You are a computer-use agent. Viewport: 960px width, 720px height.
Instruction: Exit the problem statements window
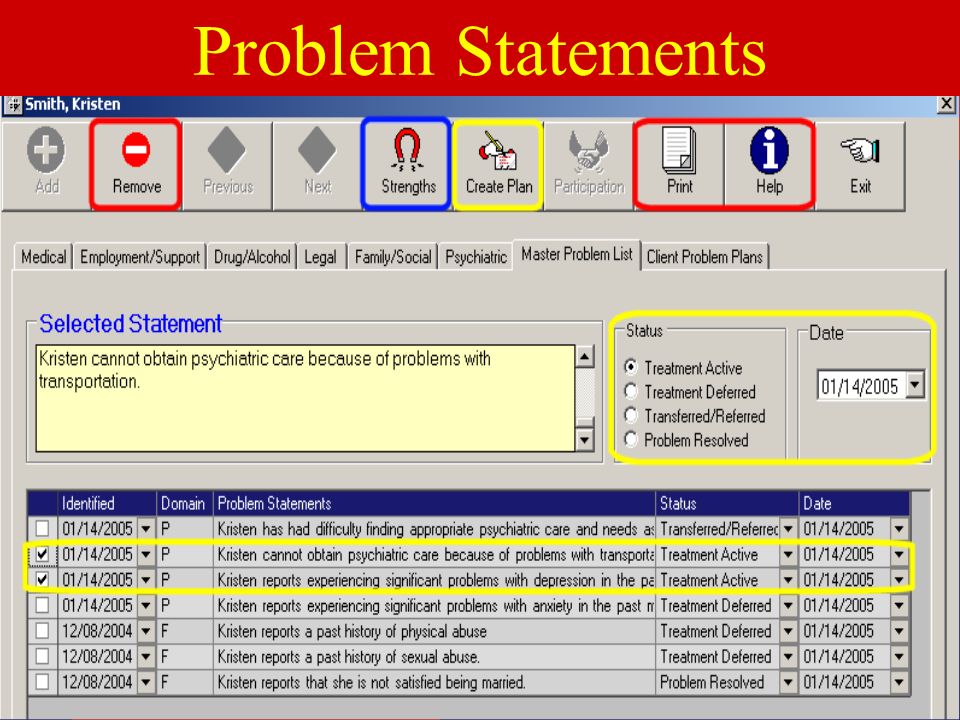pos(860,166)
